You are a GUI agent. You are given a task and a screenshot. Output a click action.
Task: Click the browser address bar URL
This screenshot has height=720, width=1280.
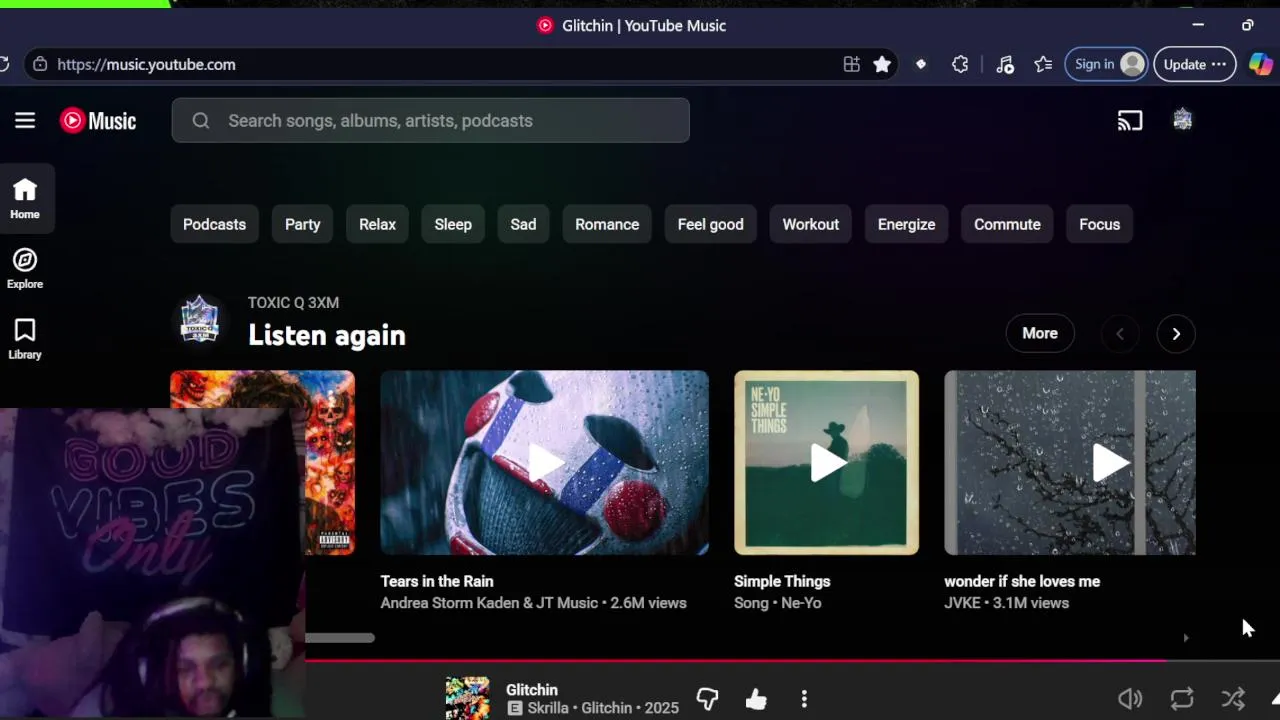[146, 64]
